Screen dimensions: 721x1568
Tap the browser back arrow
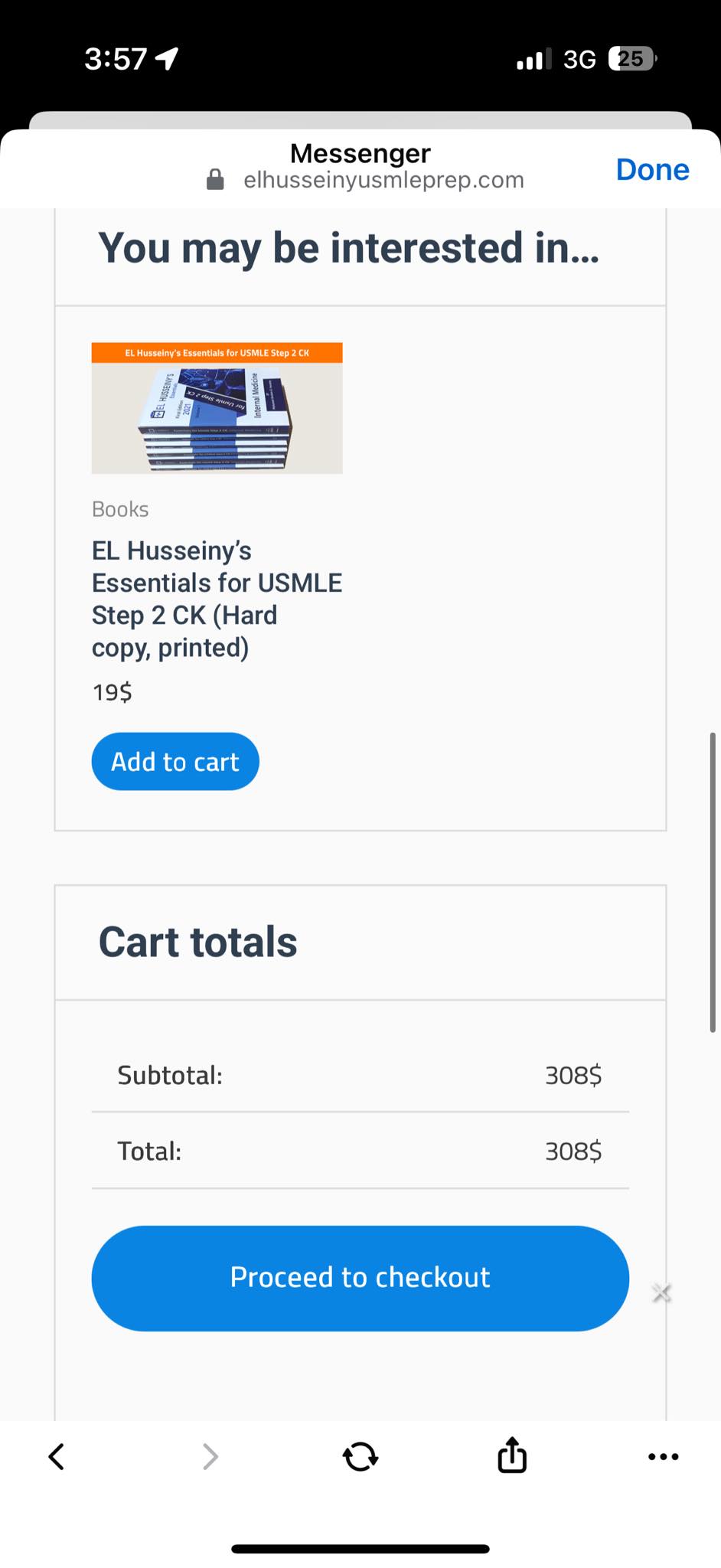(x=57, y=1456)
